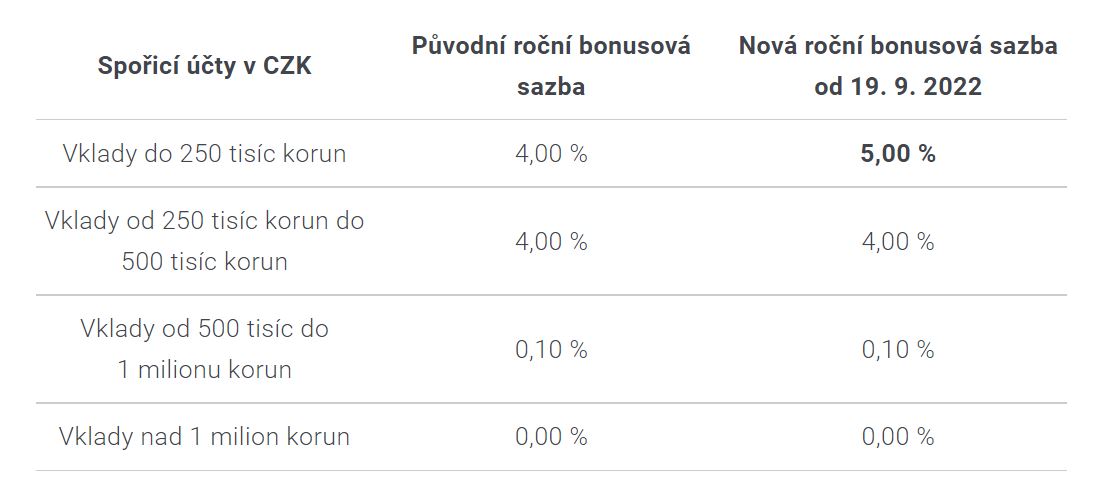Image resolution: width=1094 pixels, height=492 pixels.
Task: Click the new 4,00 % for 250–500 thousand
Action: point(898,241)
